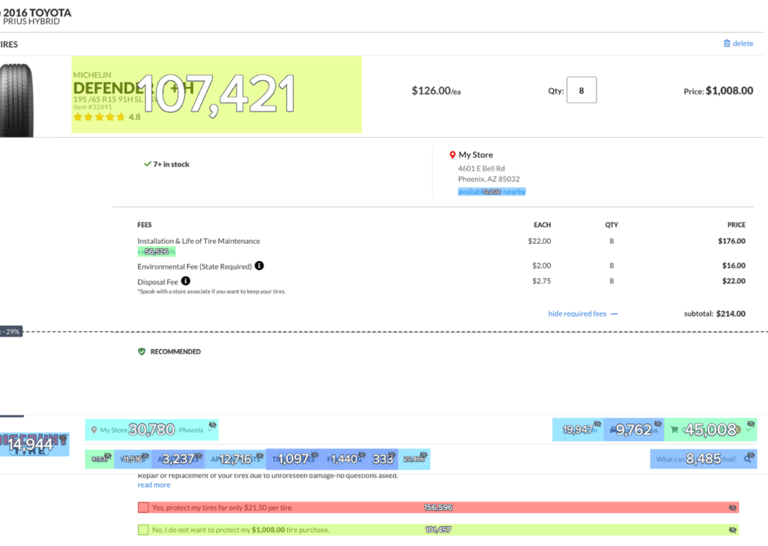Select nav tab showing 3,237 clicks
The height and width of the screenshot is (546, 768).
point(178,459)
